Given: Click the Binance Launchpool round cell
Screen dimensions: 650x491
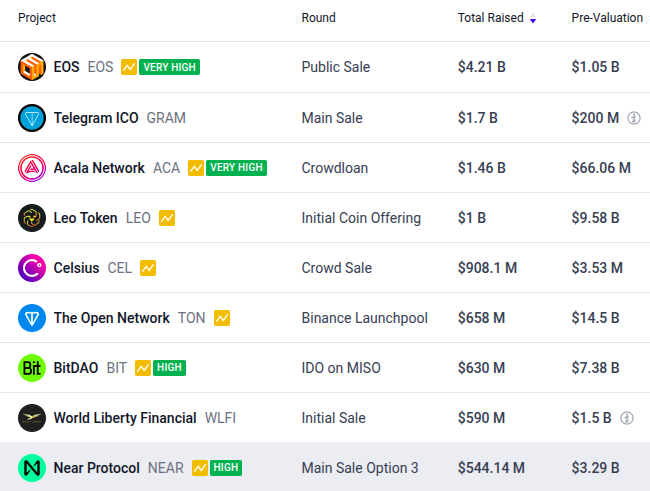Looking at the screenshot, I should coord(364,318).
